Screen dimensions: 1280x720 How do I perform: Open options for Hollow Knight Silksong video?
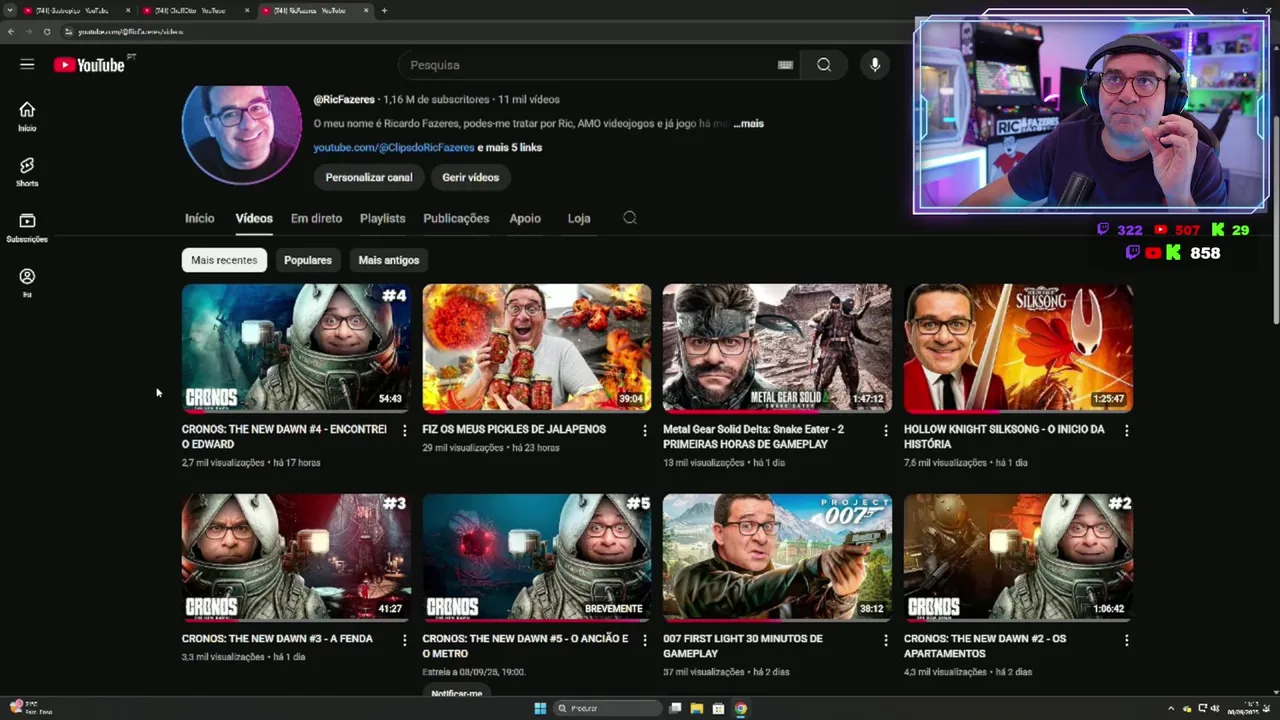point(1126,431)
